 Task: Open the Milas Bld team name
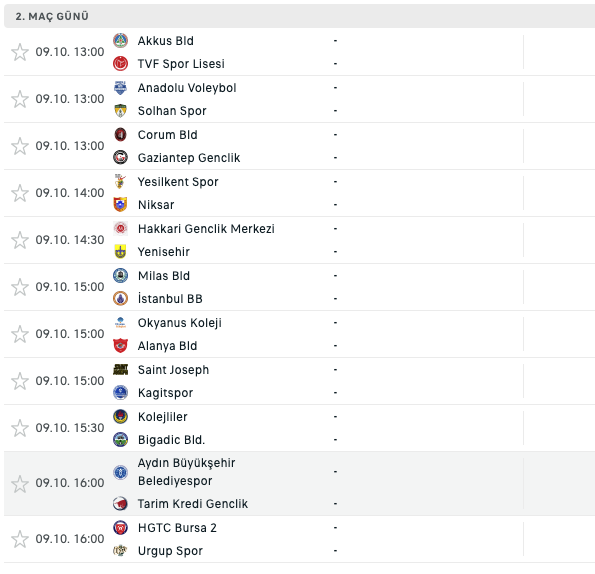[x=164, y=276]
